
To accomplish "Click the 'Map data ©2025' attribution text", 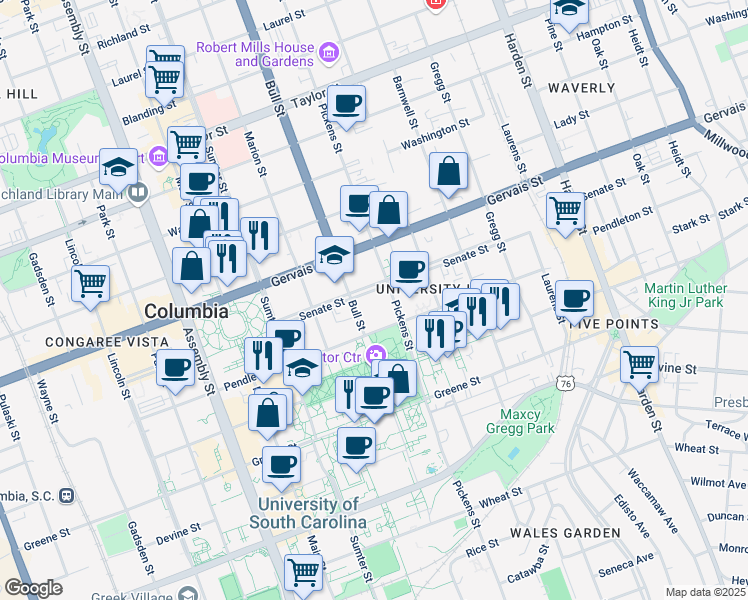I will click(x=706, y=592).
